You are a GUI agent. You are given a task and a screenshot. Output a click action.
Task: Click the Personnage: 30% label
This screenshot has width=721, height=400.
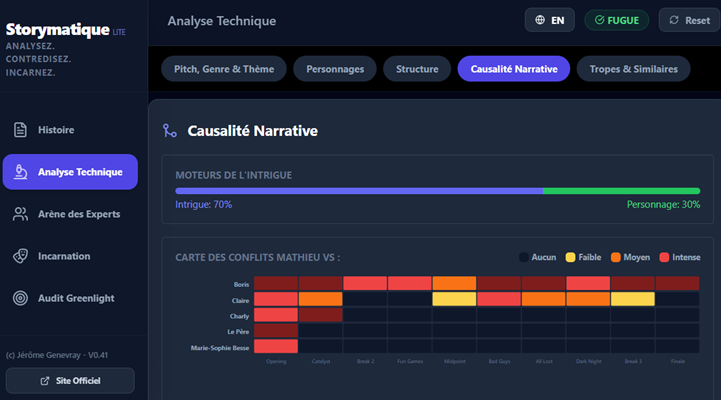point(664,205)
